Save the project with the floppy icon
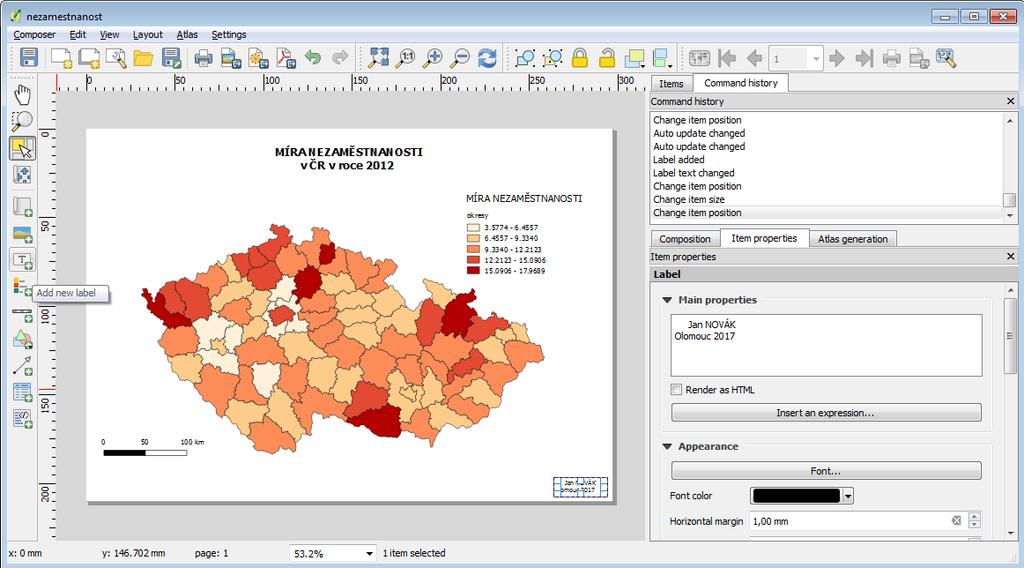 pos(28,58)
